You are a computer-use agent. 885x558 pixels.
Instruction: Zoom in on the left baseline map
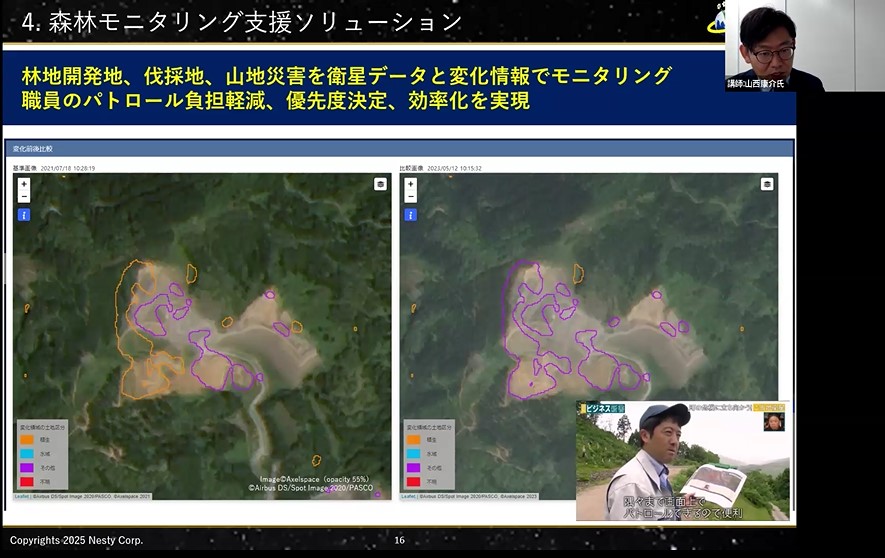point(24,184)
